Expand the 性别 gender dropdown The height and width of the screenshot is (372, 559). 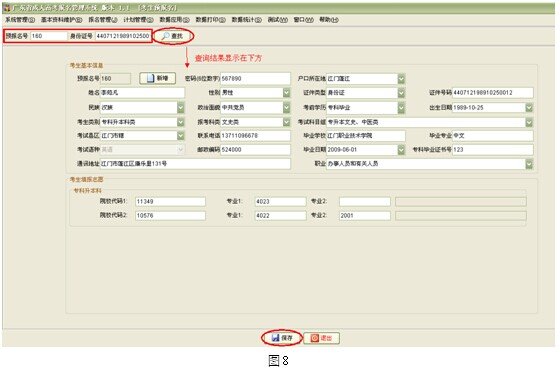click(287, 93)
